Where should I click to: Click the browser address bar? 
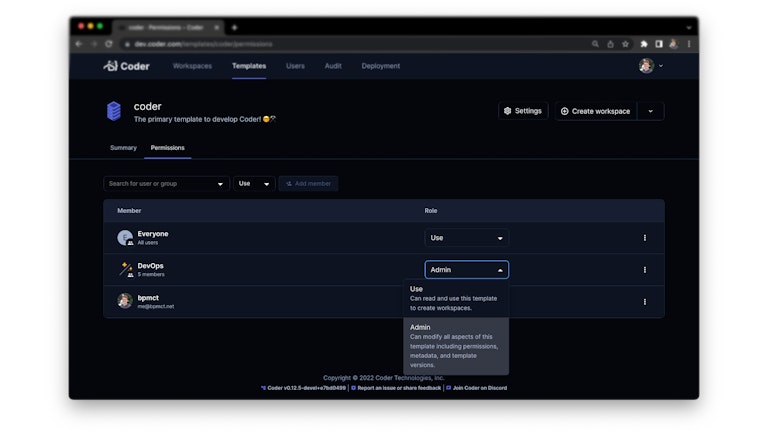click(x=353, y=44)
